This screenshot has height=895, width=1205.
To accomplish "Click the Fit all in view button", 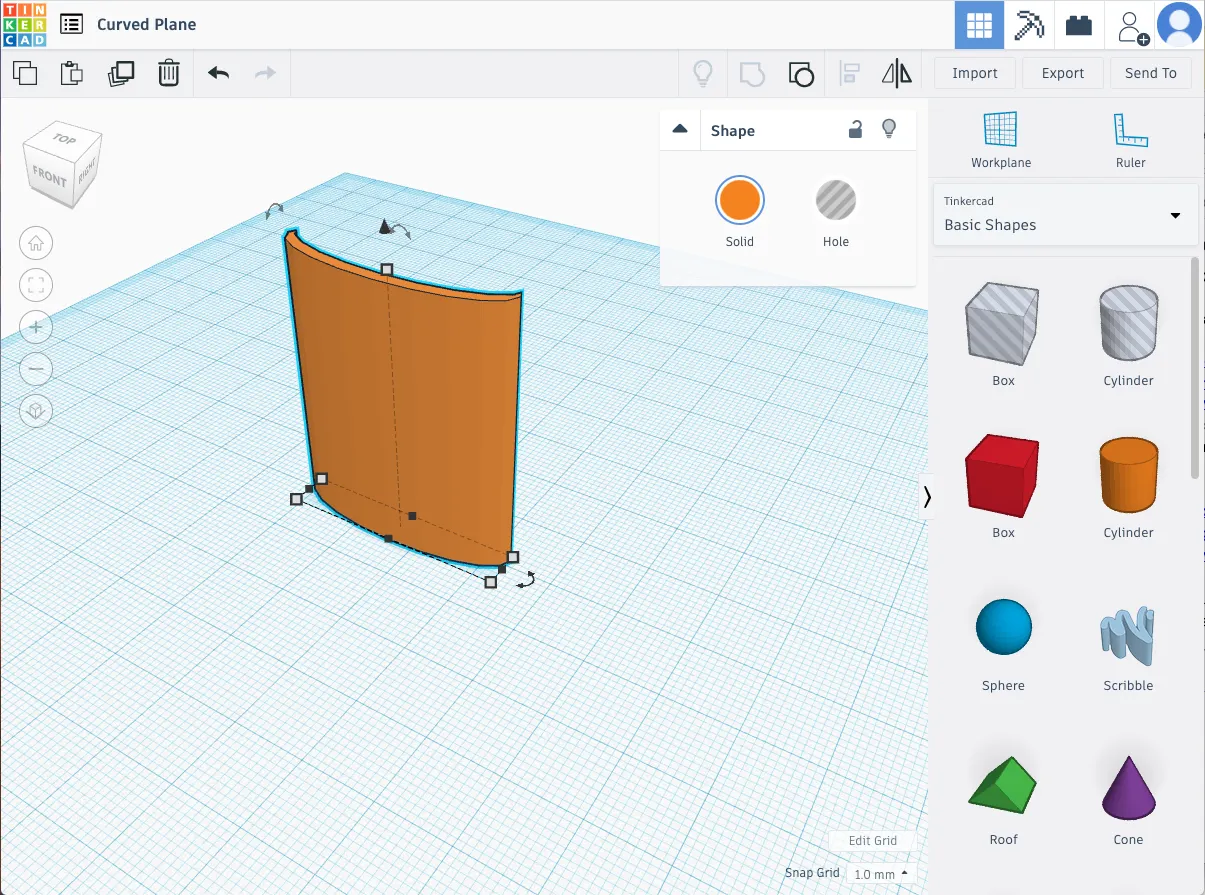I will pyautogui.click(x=36, y=285).
